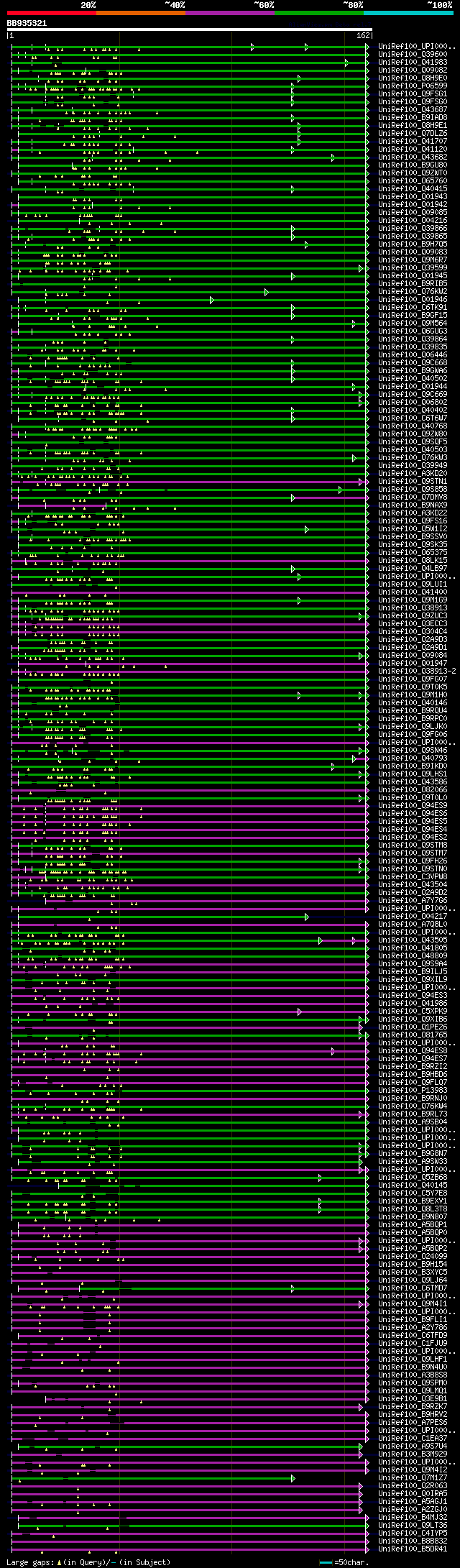This screenshot has width=460, height=1568.
Task: Select the UniRef100_Q9M564 label
Action: [x=413, y=323]
